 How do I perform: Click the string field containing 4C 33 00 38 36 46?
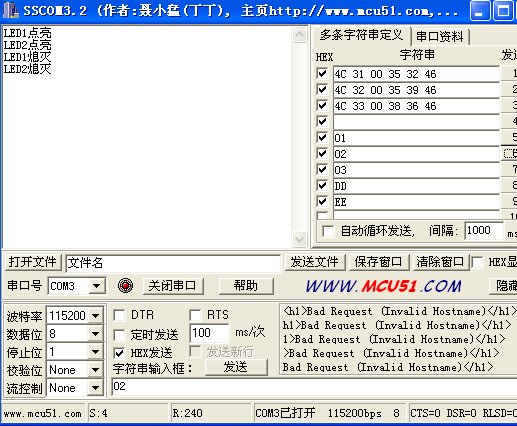pos(416,106)
